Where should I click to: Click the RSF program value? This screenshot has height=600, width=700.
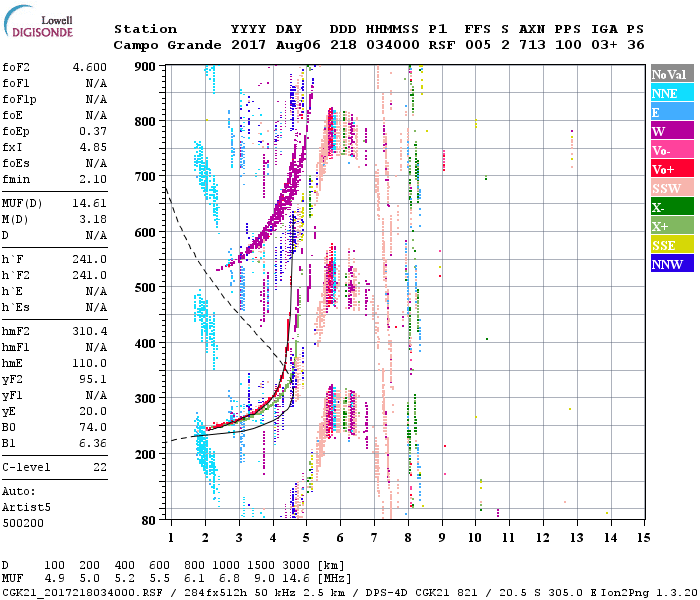click(x=442, y=45)
